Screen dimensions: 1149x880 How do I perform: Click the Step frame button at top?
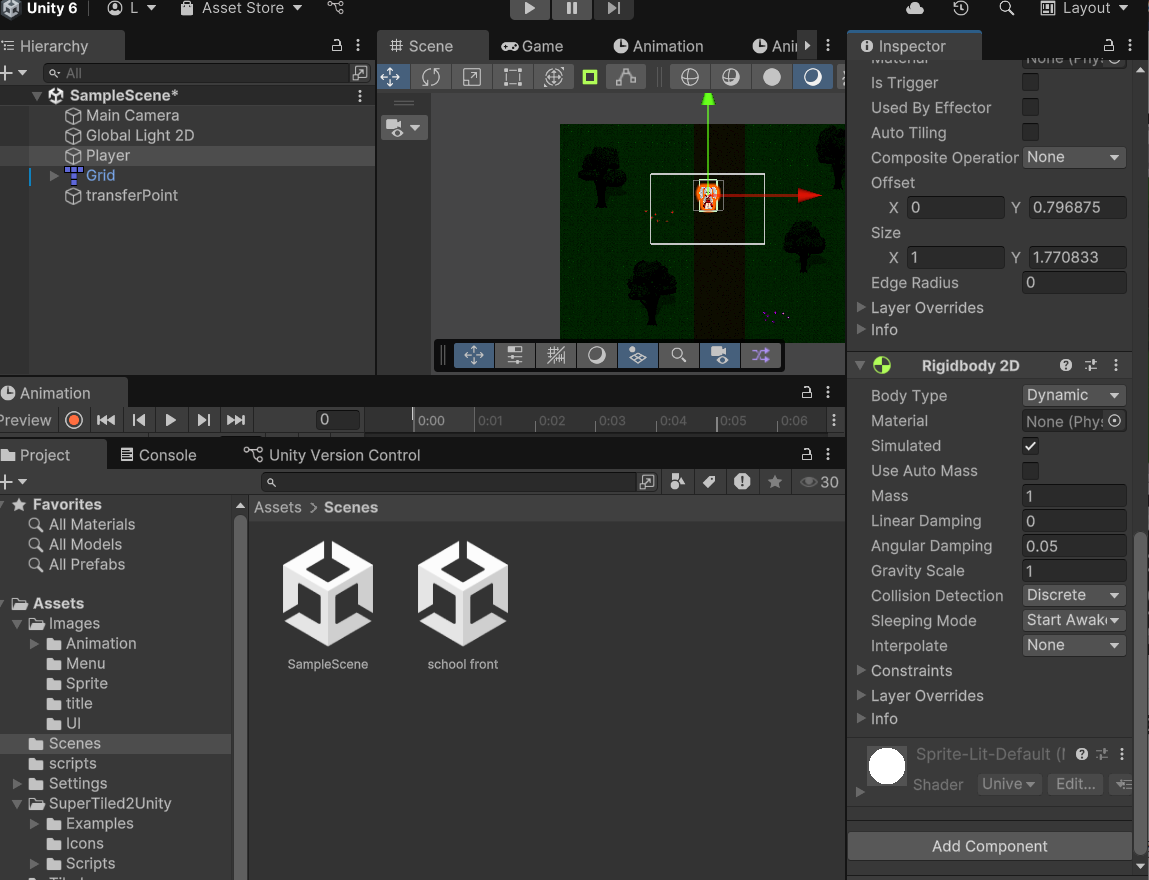613,8
